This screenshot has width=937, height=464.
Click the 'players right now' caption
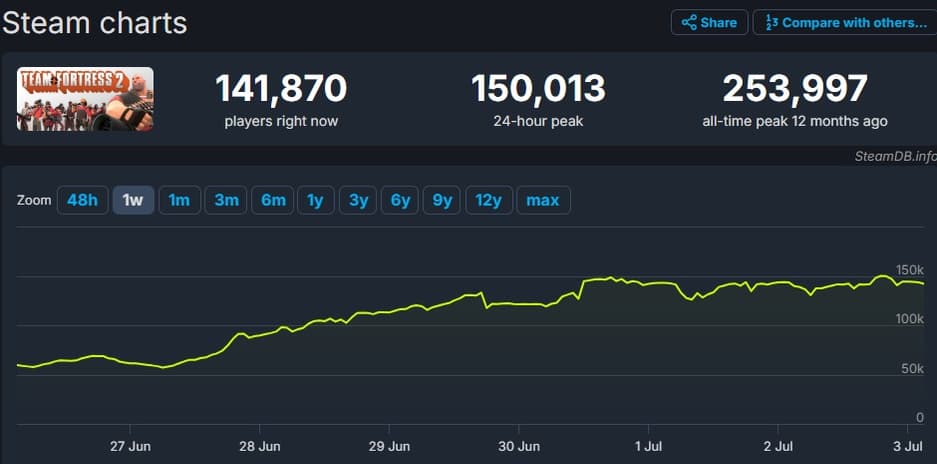click(281, 121)
